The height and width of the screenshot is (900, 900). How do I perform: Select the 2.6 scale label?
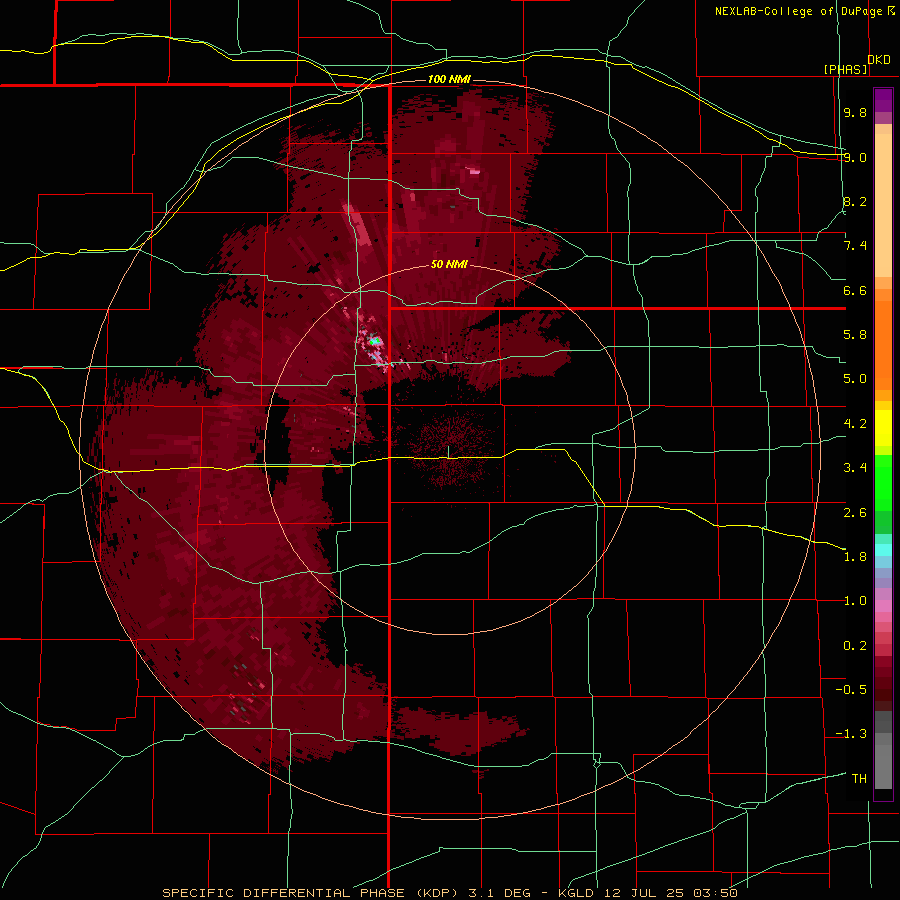(855, 513)
